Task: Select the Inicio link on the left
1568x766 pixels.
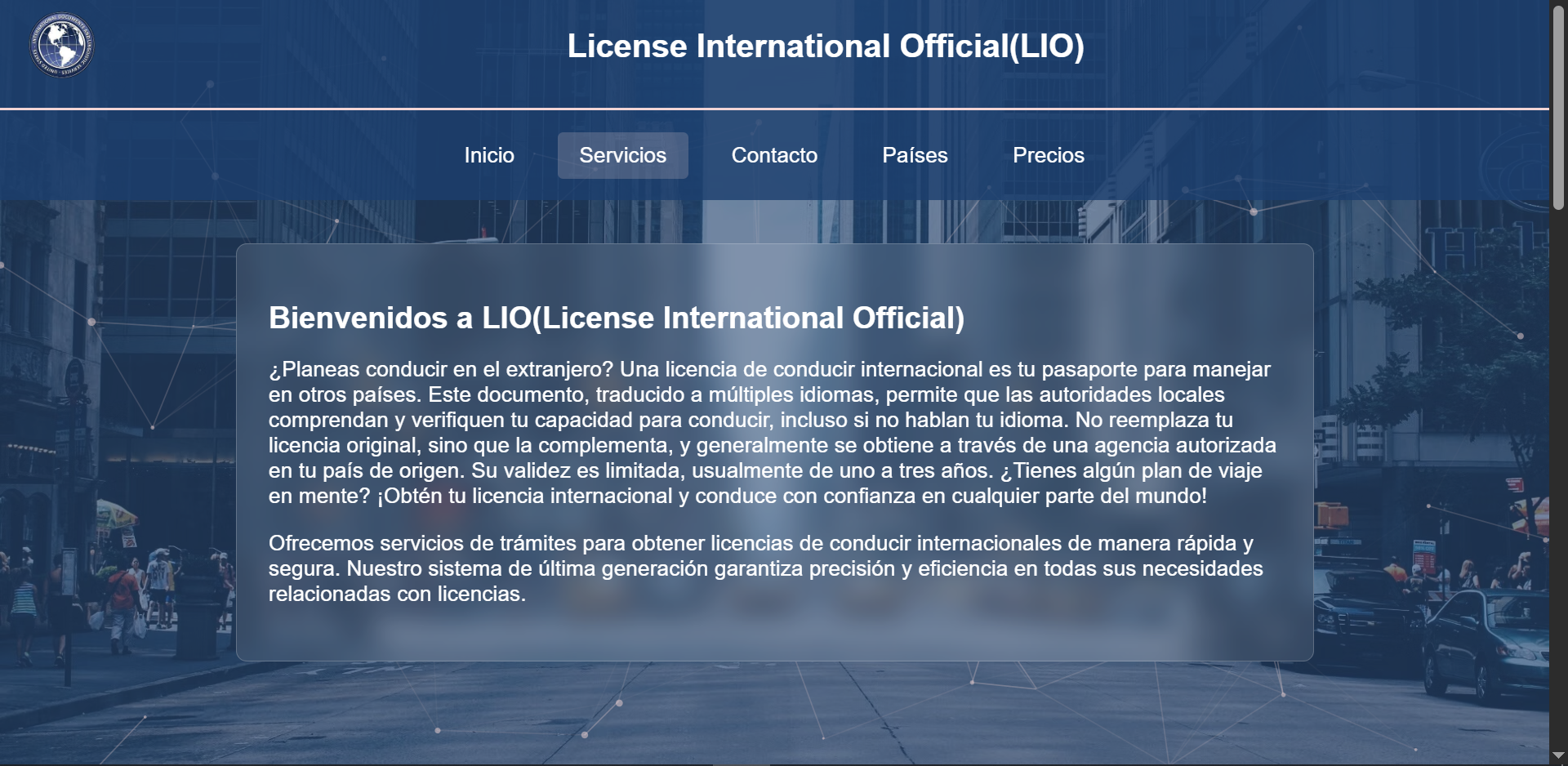Action: coord(488,155)
